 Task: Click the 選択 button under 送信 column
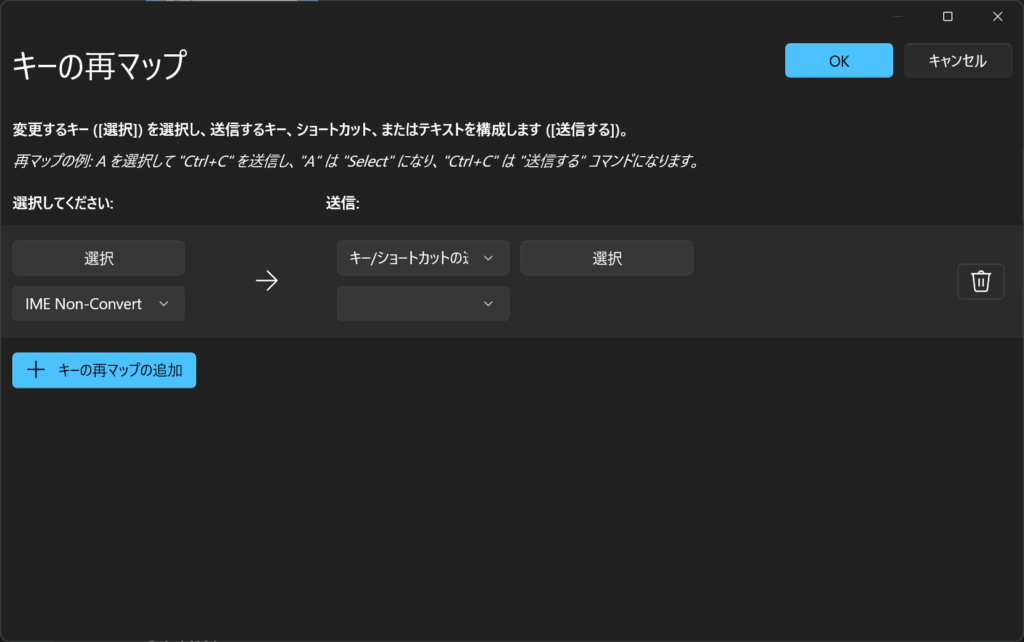click(x=606, y=258)
